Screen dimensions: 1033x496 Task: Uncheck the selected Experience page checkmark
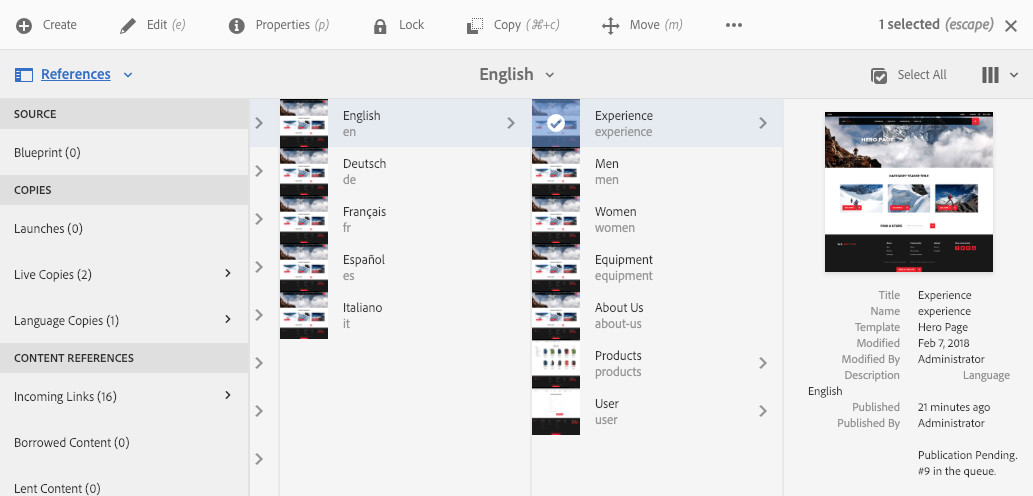pos(556,123)
